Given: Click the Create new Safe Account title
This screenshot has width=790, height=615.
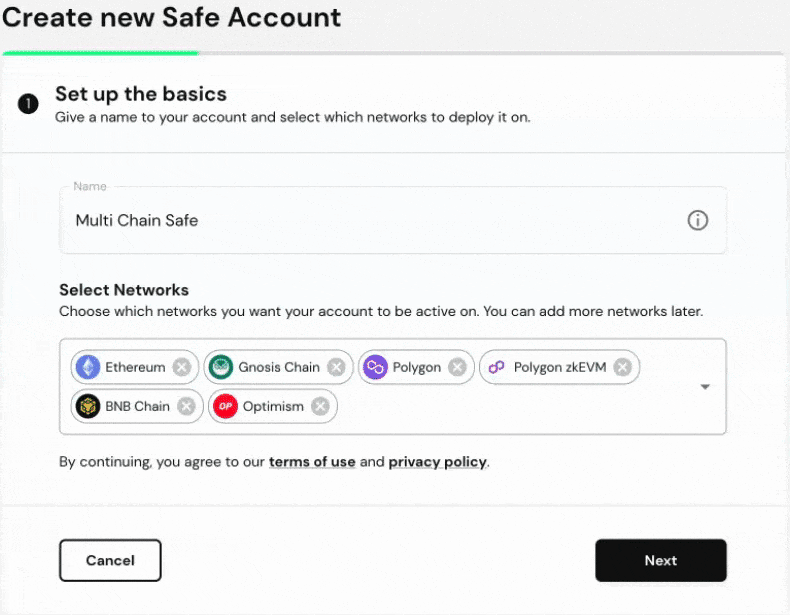Looking at the screenshot, I should pyautogui.click(x=172, y=17).
